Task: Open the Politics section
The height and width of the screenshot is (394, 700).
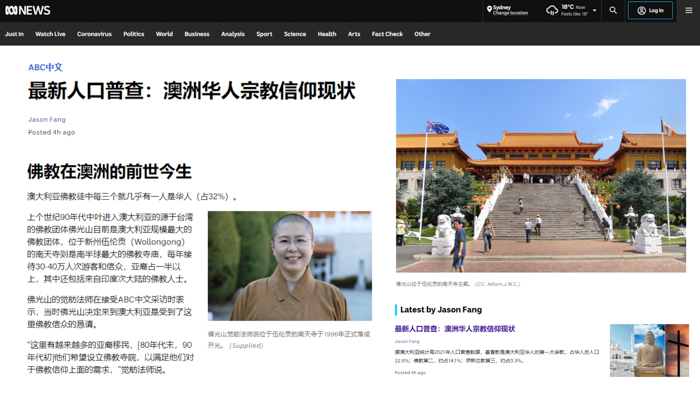Action: pos(133,34)
